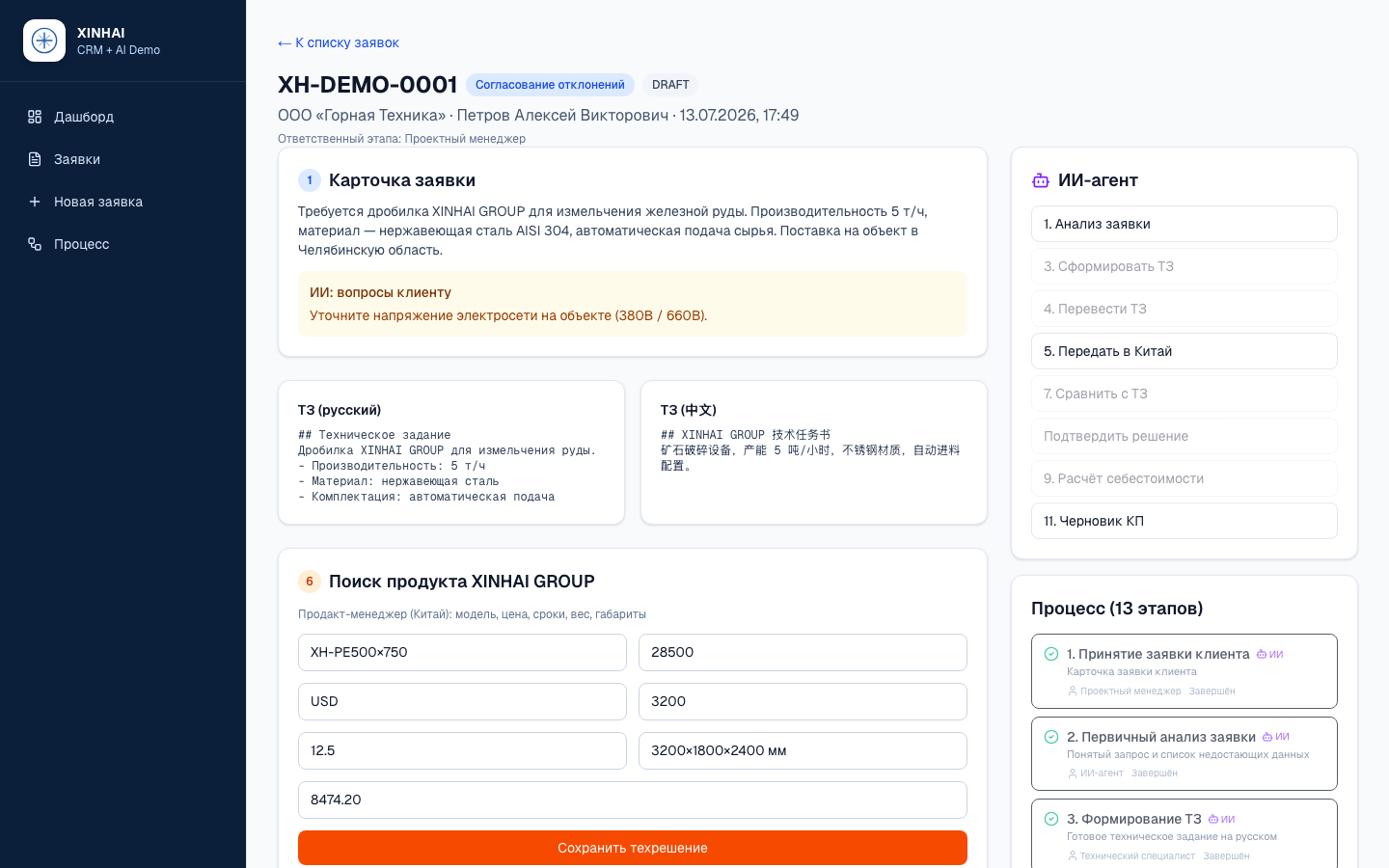Click the model field XH-PE500×750
The width and height of the screenshot is (1389, 868).
pos(462,652)
